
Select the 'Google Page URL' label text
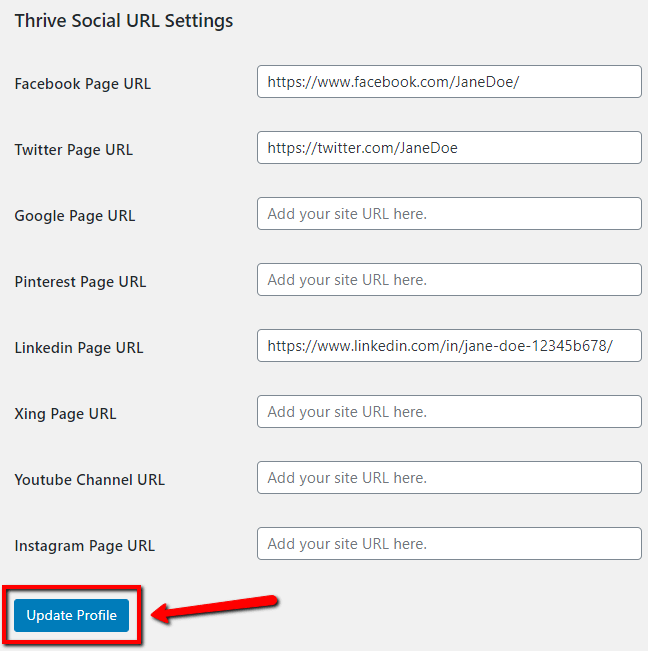pos(75,216)
